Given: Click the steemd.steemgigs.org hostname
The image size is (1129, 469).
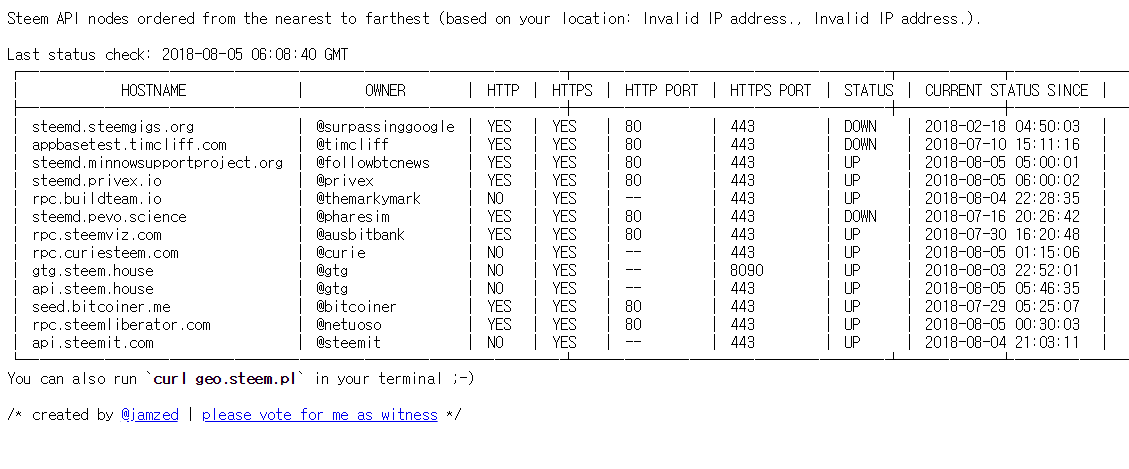Looking at the screenshot, I should pos(112,127).
